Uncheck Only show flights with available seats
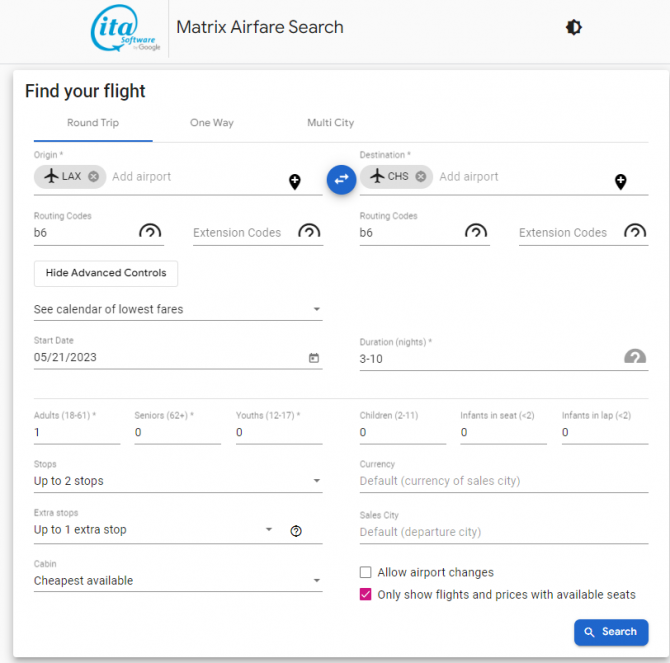 point(365,594)
